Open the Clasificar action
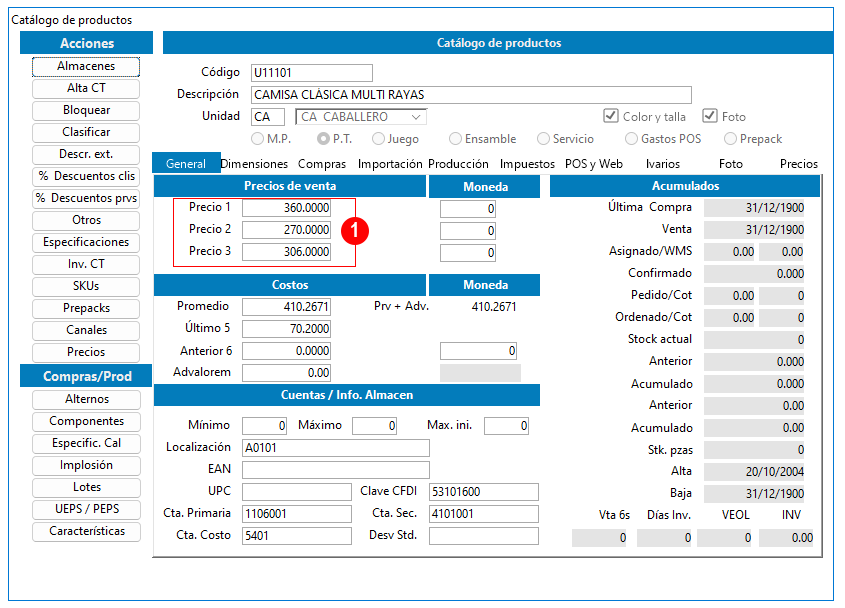Viewport: 845px width, 608px height. tap(86, 133)
